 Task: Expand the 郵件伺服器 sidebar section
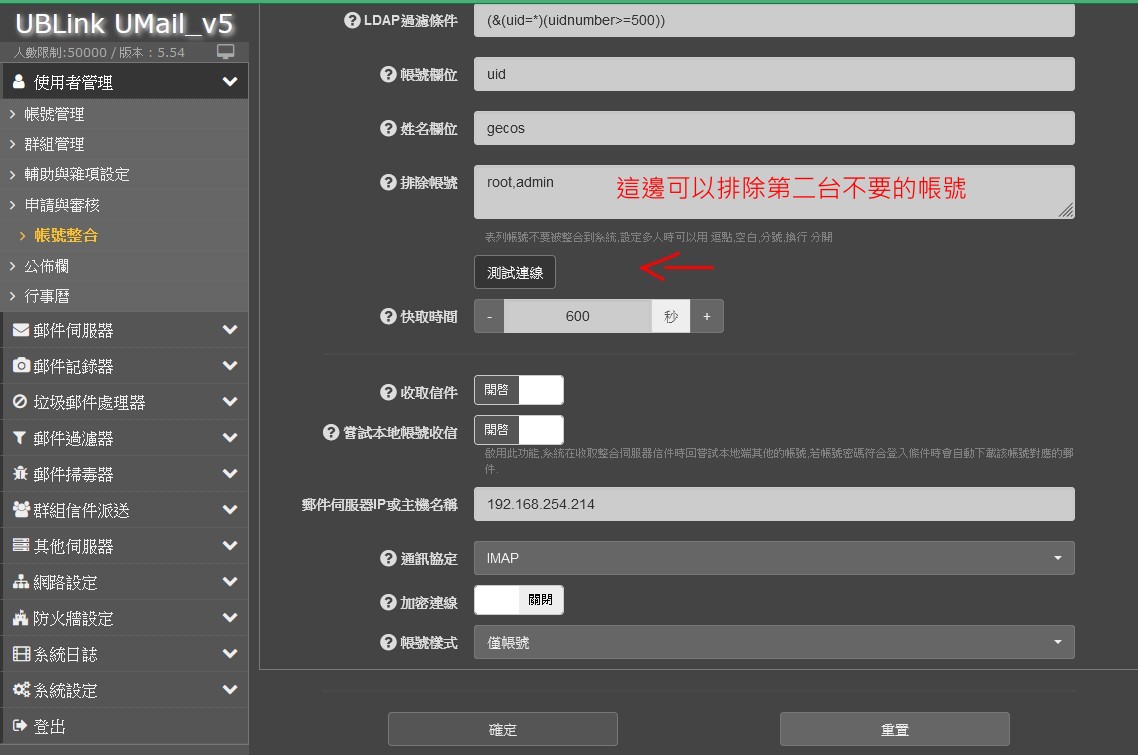coord(124,330)
